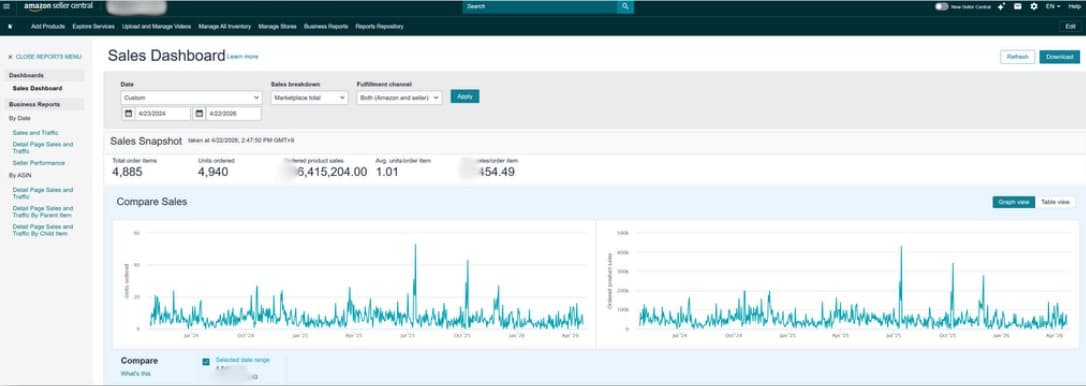
Task: Open the Help link in the header
Action: 1074,6
